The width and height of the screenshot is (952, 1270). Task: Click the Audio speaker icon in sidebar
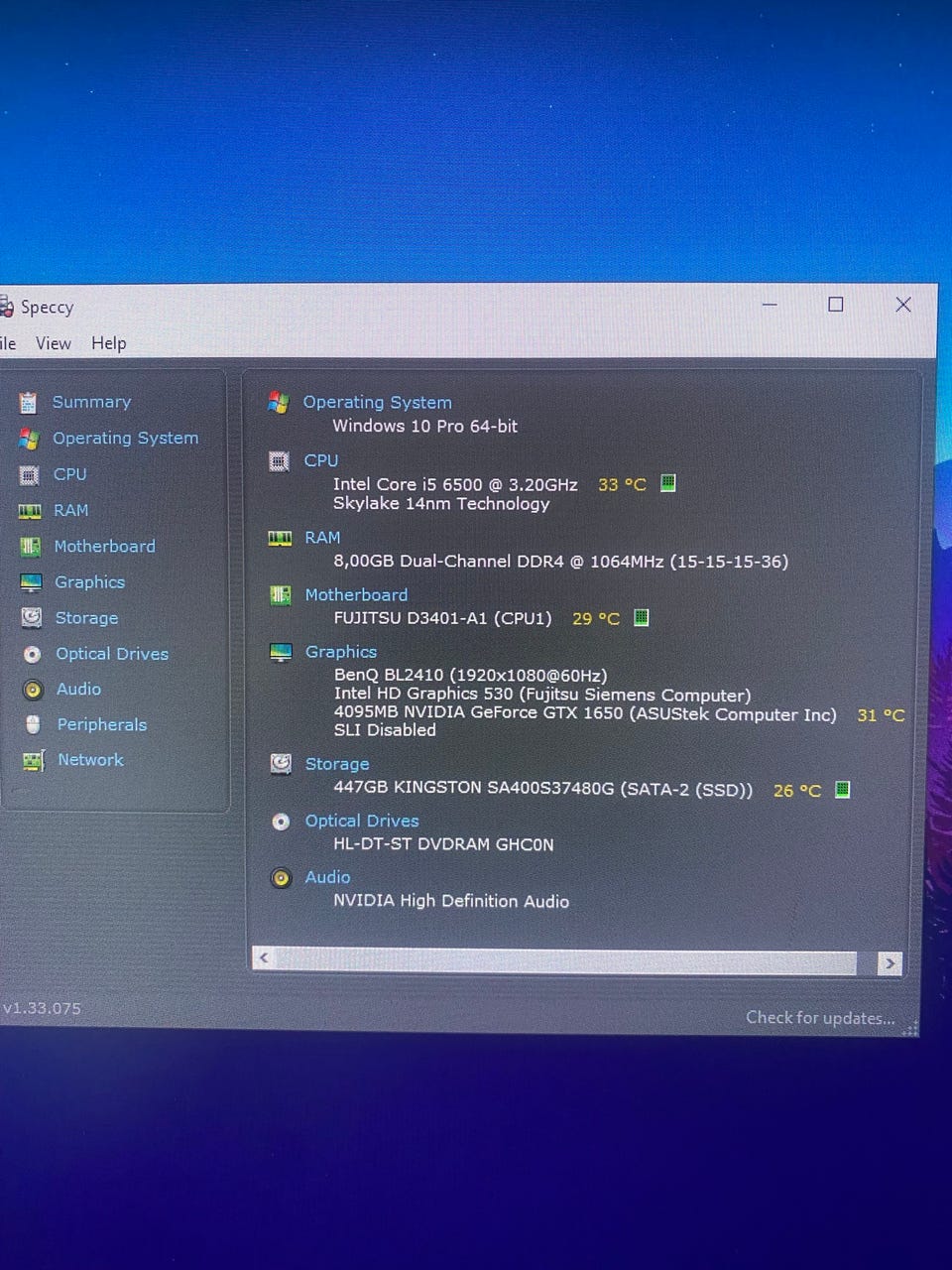pos(33,690)
